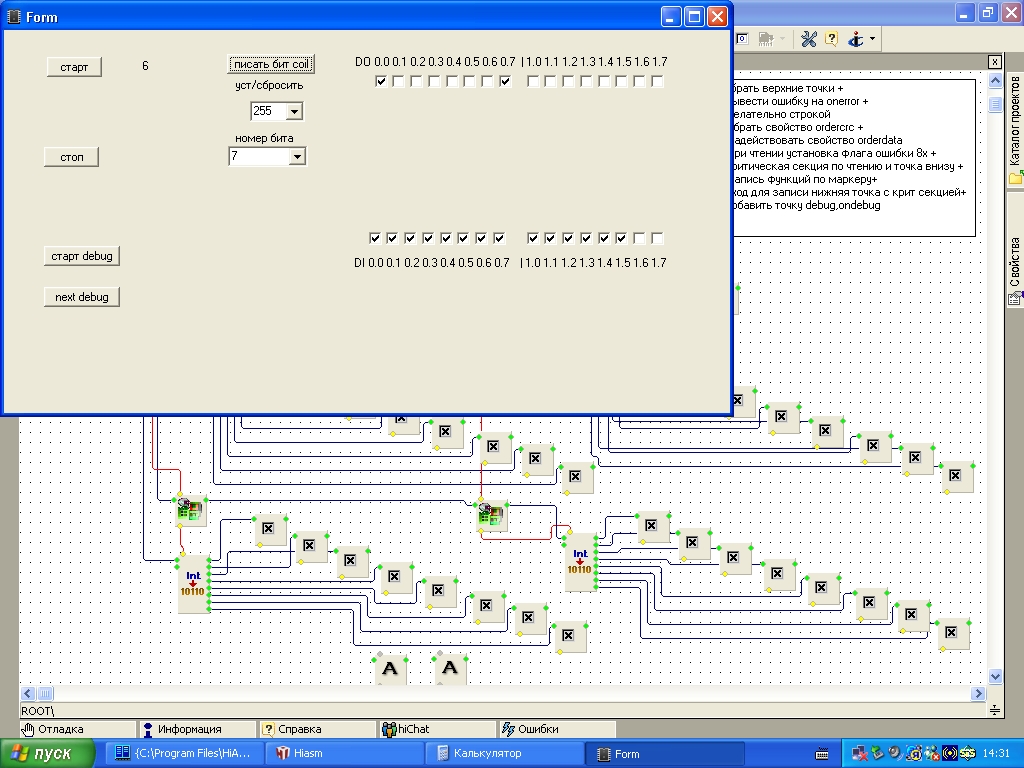Uncheck the DI 0.7 checkbox
1024x768 pixels.
point(499,238)
